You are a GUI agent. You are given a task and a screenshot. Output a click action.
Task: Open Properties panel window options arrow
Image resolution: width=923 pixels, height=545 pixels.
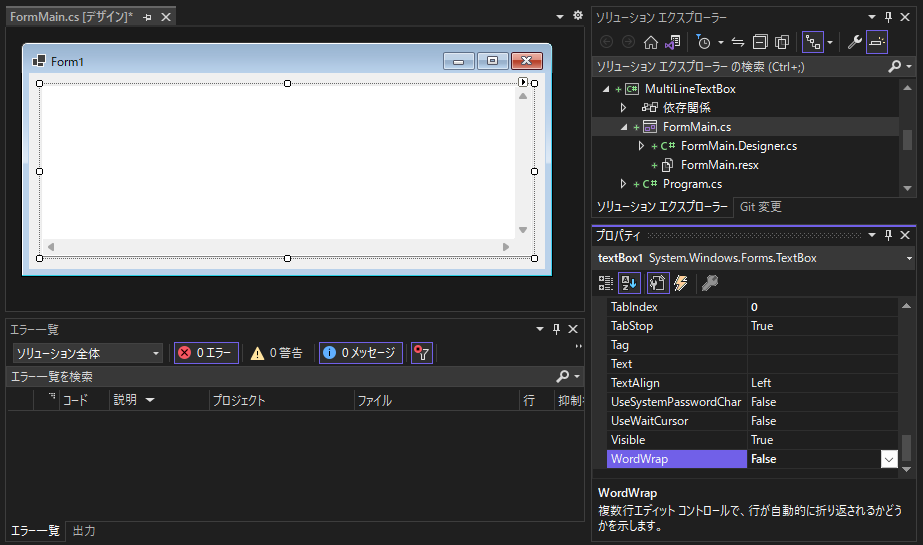pos(872,235)
